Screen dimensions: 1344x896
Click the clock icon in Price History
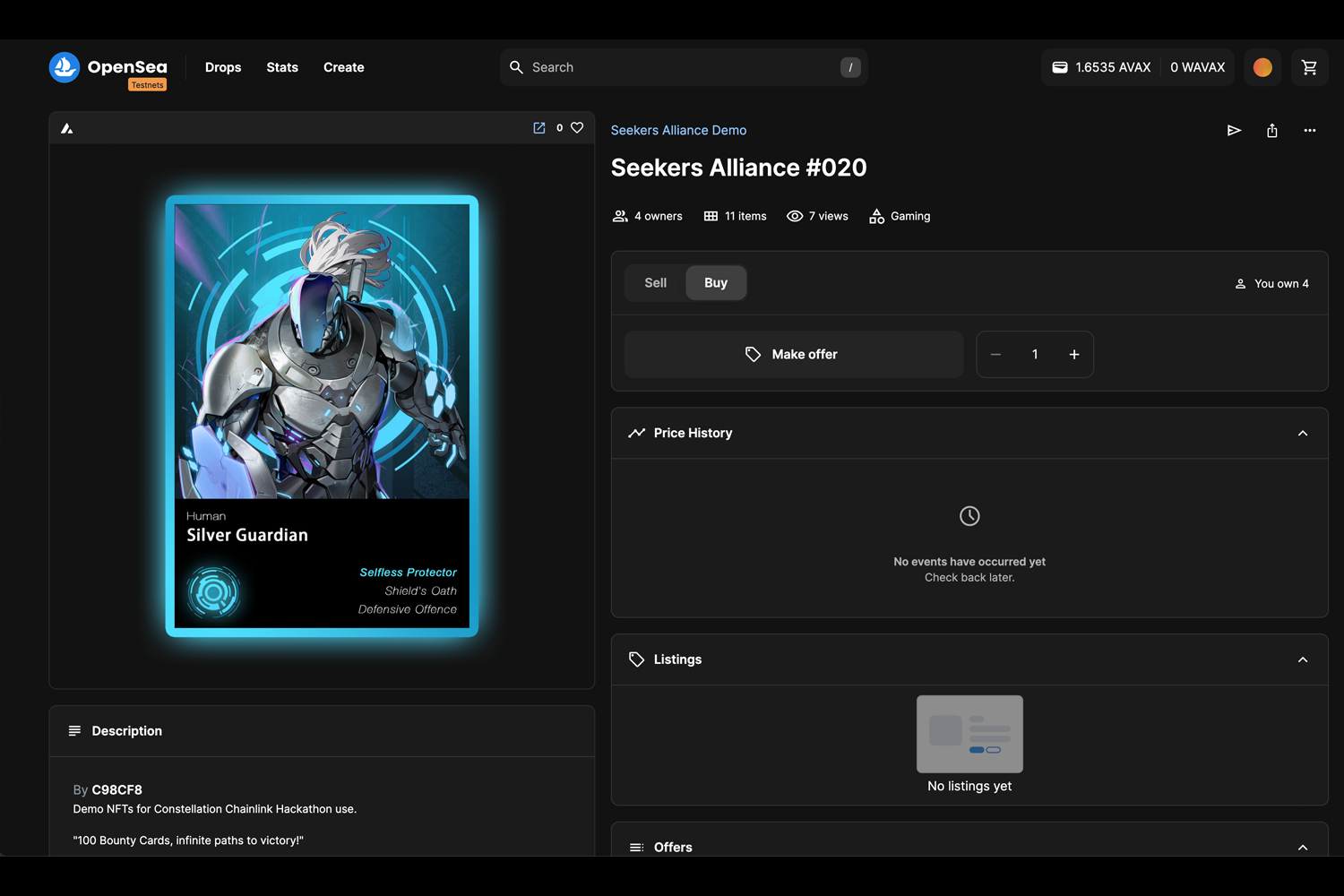pos(969,516)
